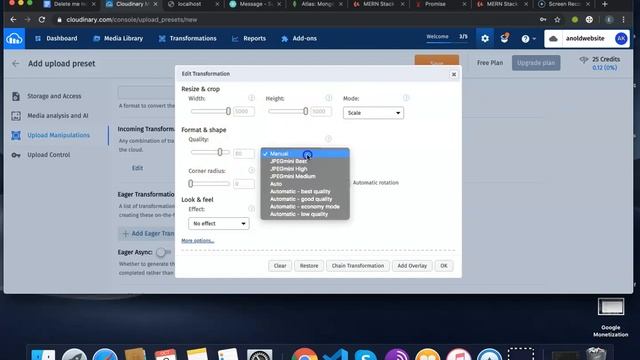Select Automatic - good quality option
The width and height of the screenshot is (640, 360).
tap(305, 199)
